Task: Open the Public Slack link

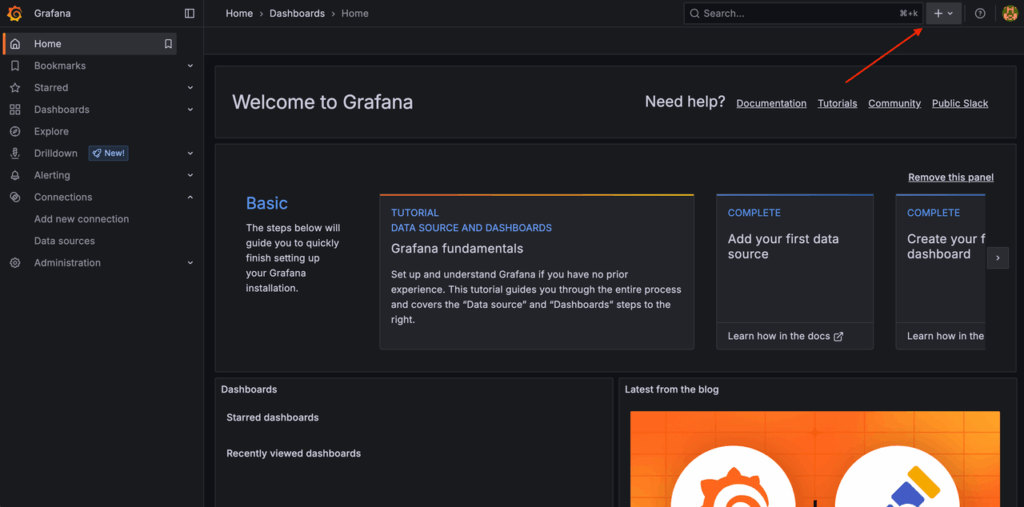Action: click(x=960, y=103)
